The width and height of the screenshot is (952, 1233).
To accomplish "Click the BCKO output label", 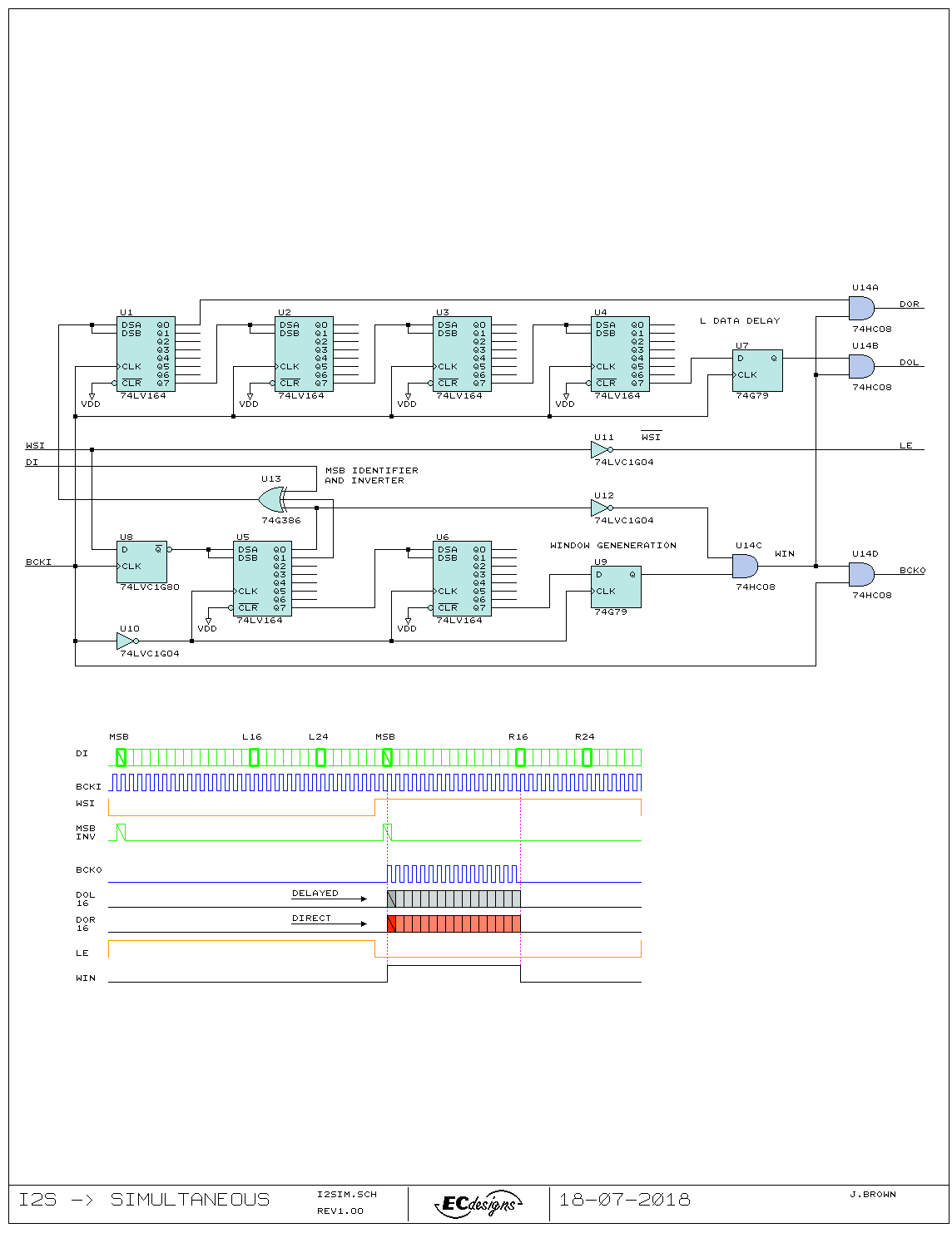I will pyautogui.click(x=912, y=570).
